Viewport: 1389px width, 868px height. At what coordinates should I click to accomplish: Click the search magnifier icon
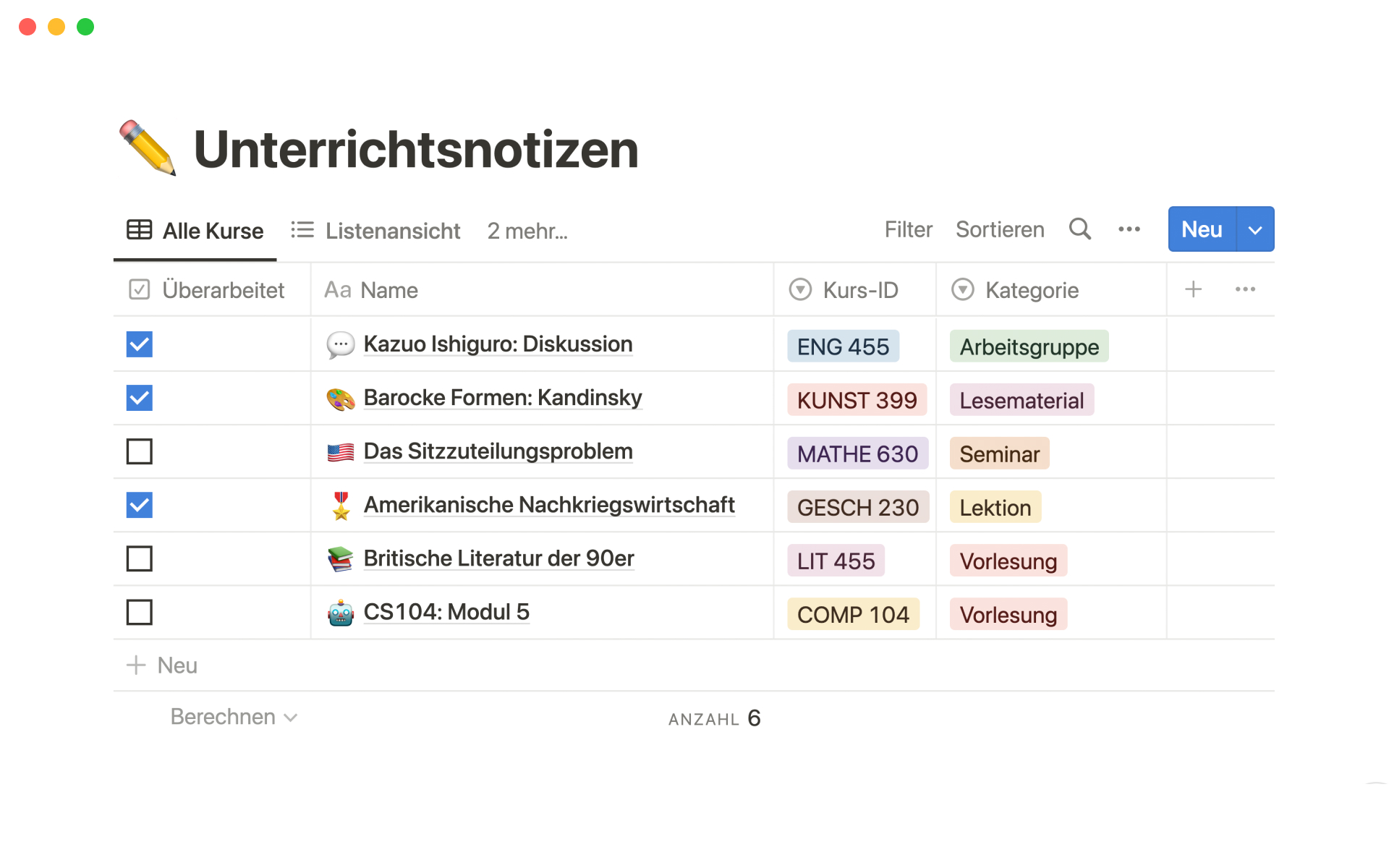[1079, 229]
